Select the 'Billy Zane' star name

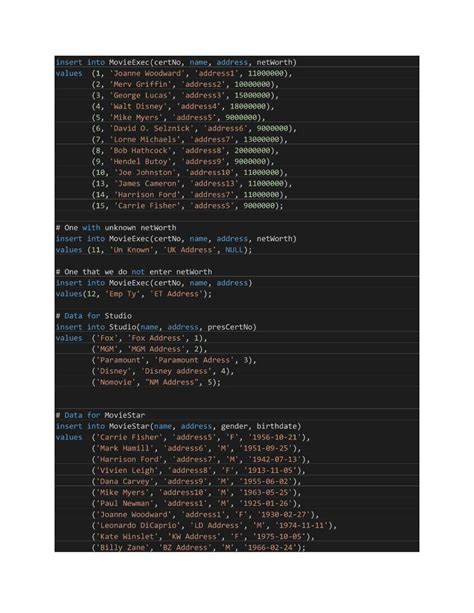(123, 547)
